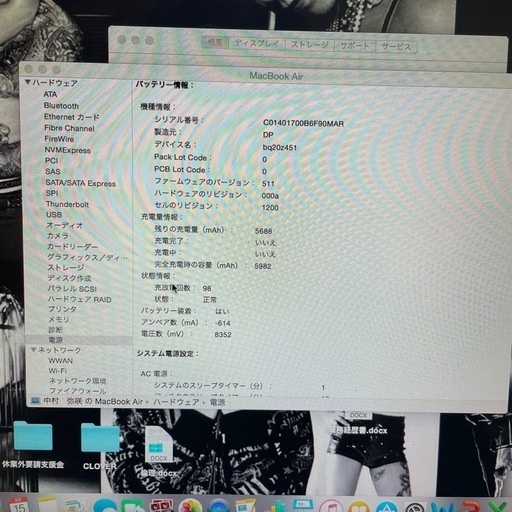The image size is (512, 512).
Task: Click the computer icon in the path bar
Action: point(35,401)
